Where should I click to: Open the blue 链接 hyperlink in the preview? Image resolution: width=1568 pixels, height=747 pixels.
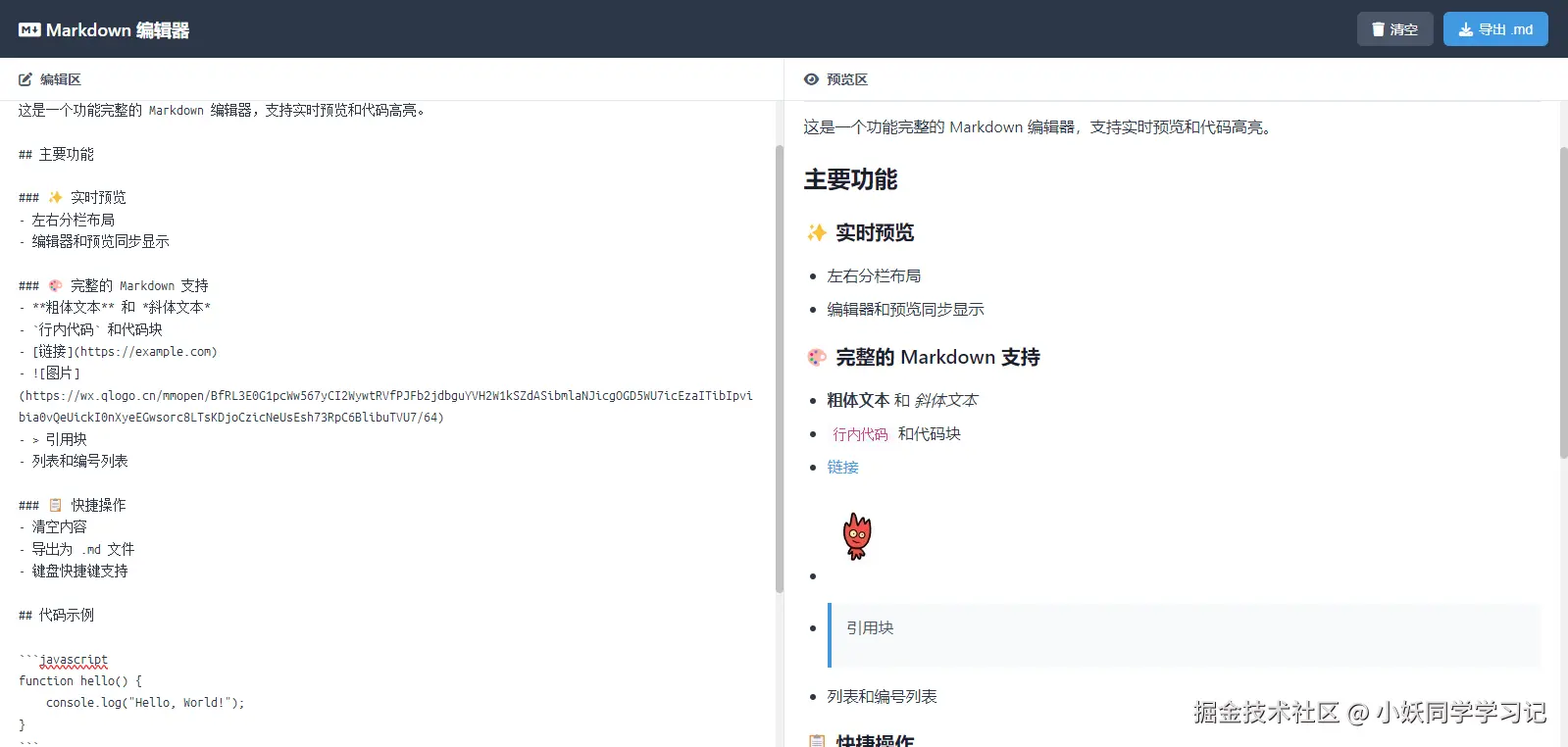pos(842,467)
